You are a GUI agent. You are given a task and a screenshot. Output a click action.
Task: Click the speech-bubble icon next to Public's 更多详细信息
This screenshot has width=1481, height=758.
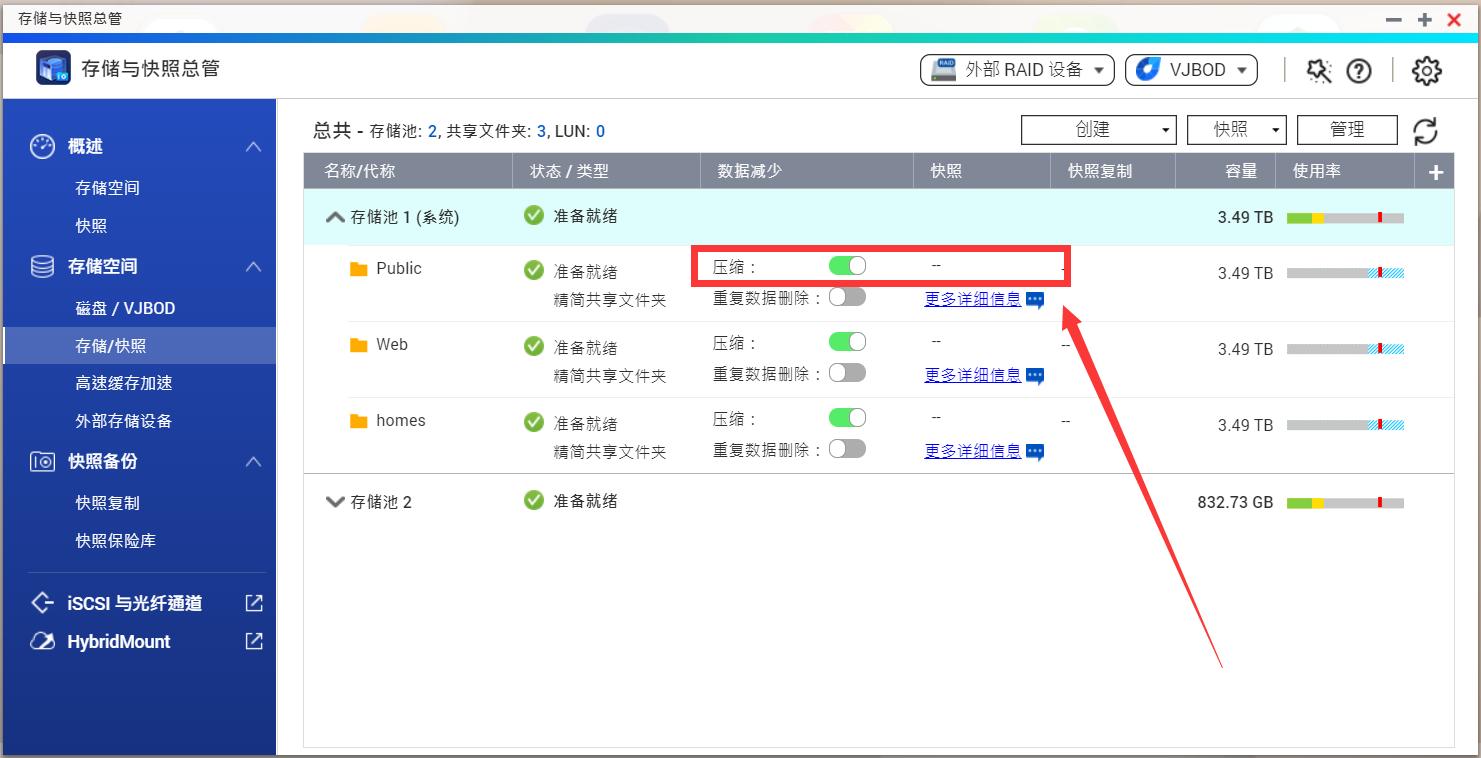[1035, 297]
